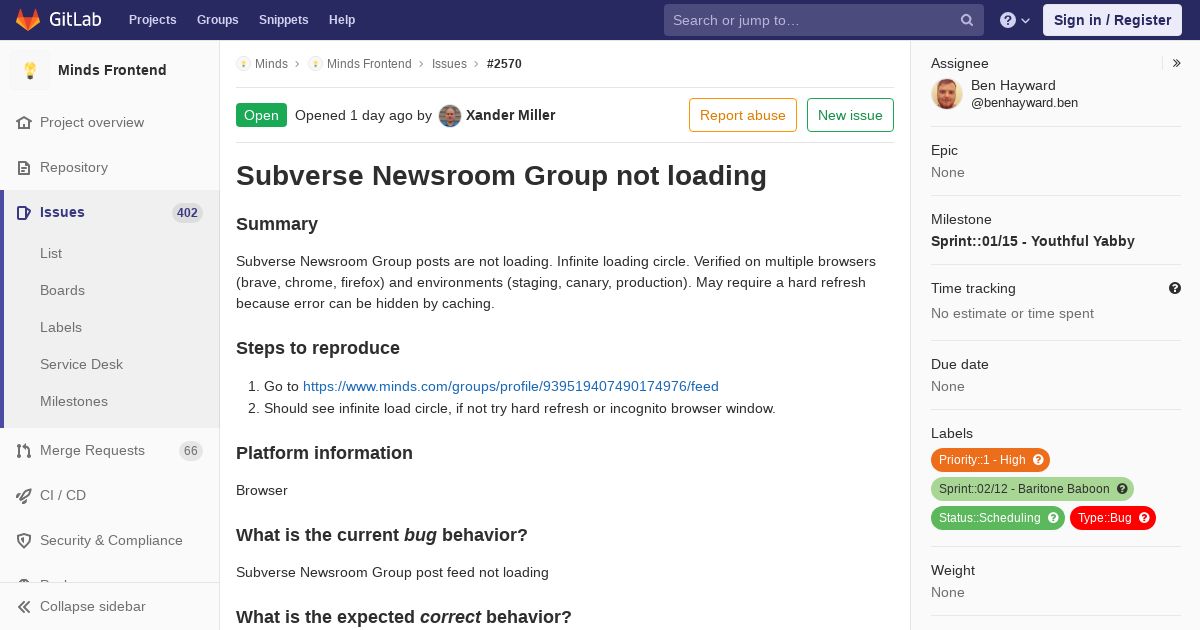Click the CI / CD rocket icon
The image size is (1200, 630).
pyautogui.click(x=24, y=495)
